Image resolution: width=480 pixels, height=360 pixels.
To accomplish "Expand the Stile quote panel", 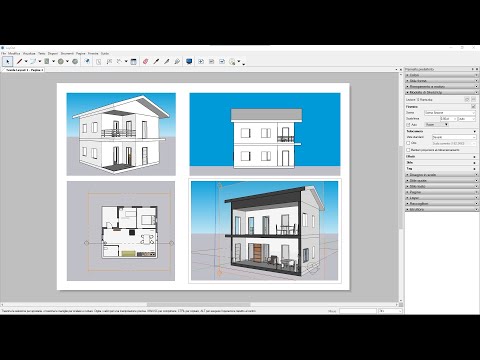I will click(442, 180).
